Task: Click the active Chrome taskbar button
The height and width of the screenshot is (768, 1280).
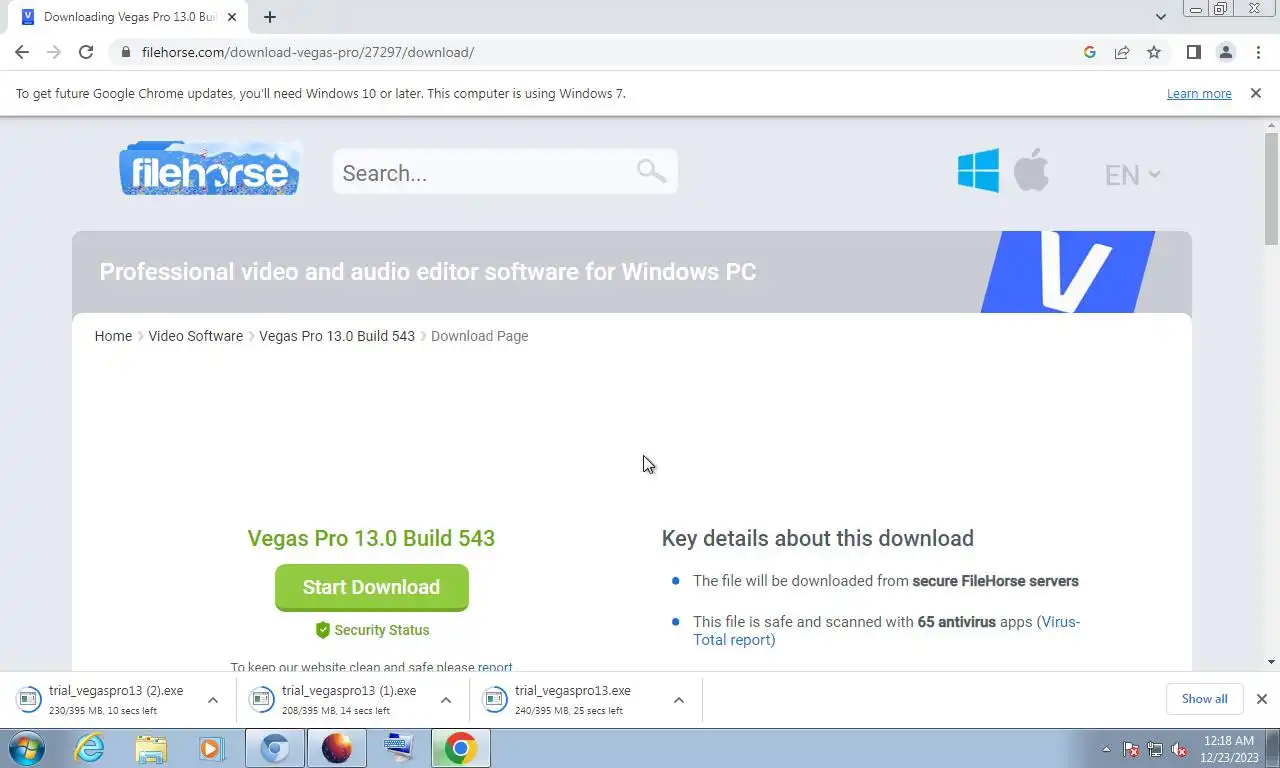Action: coord(460,748)
